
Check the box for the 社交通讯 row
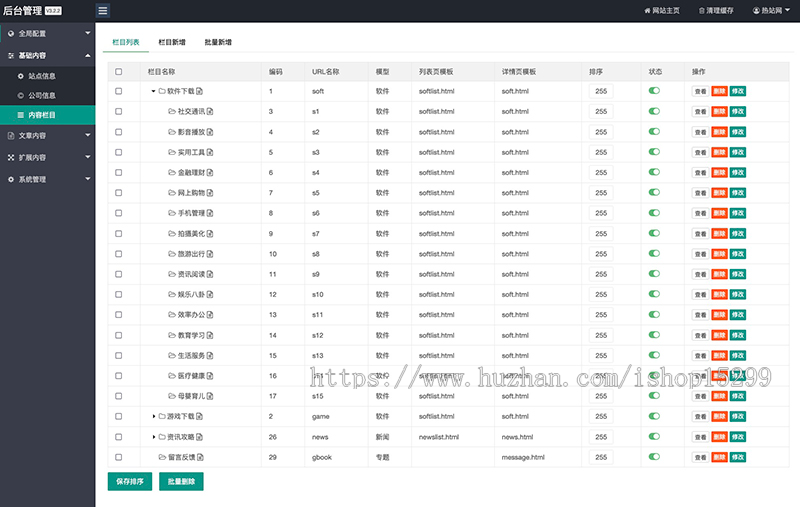click(x=119, y=111)
